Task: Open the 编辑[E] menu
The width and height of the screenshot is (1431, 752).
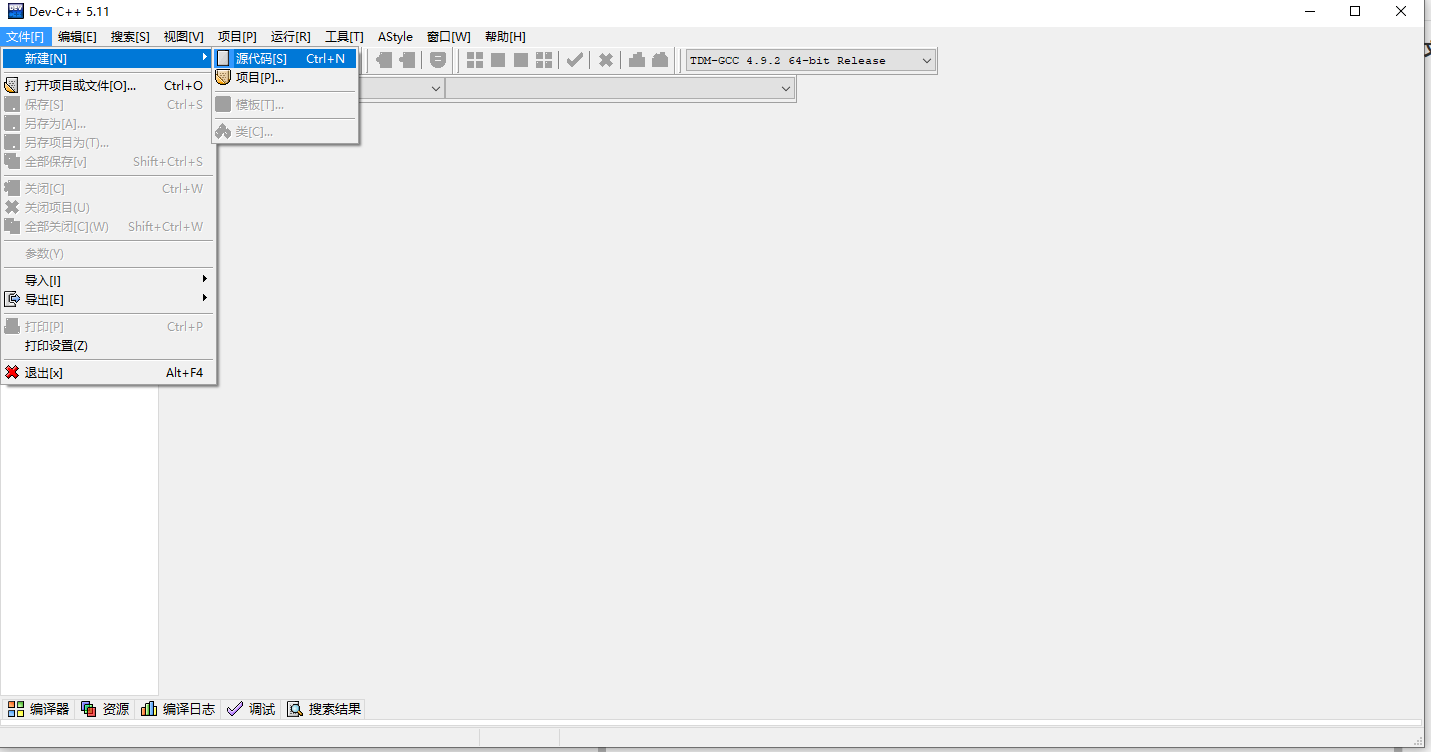Action: click(77, 37)
